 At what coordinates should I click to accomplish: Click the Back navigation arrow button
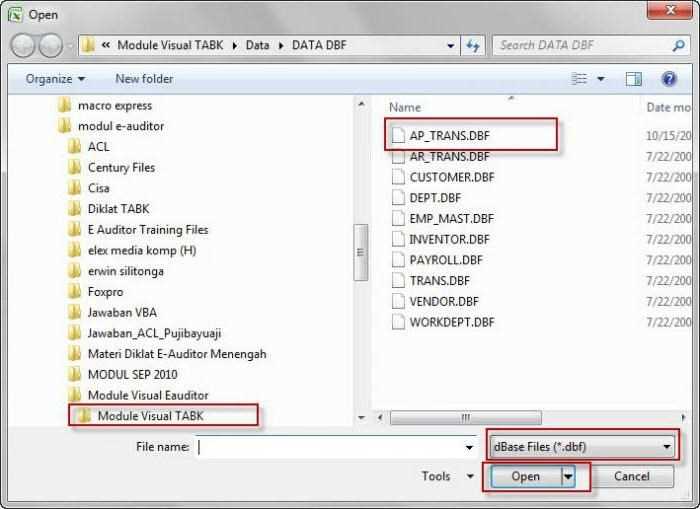pos(22,45)
